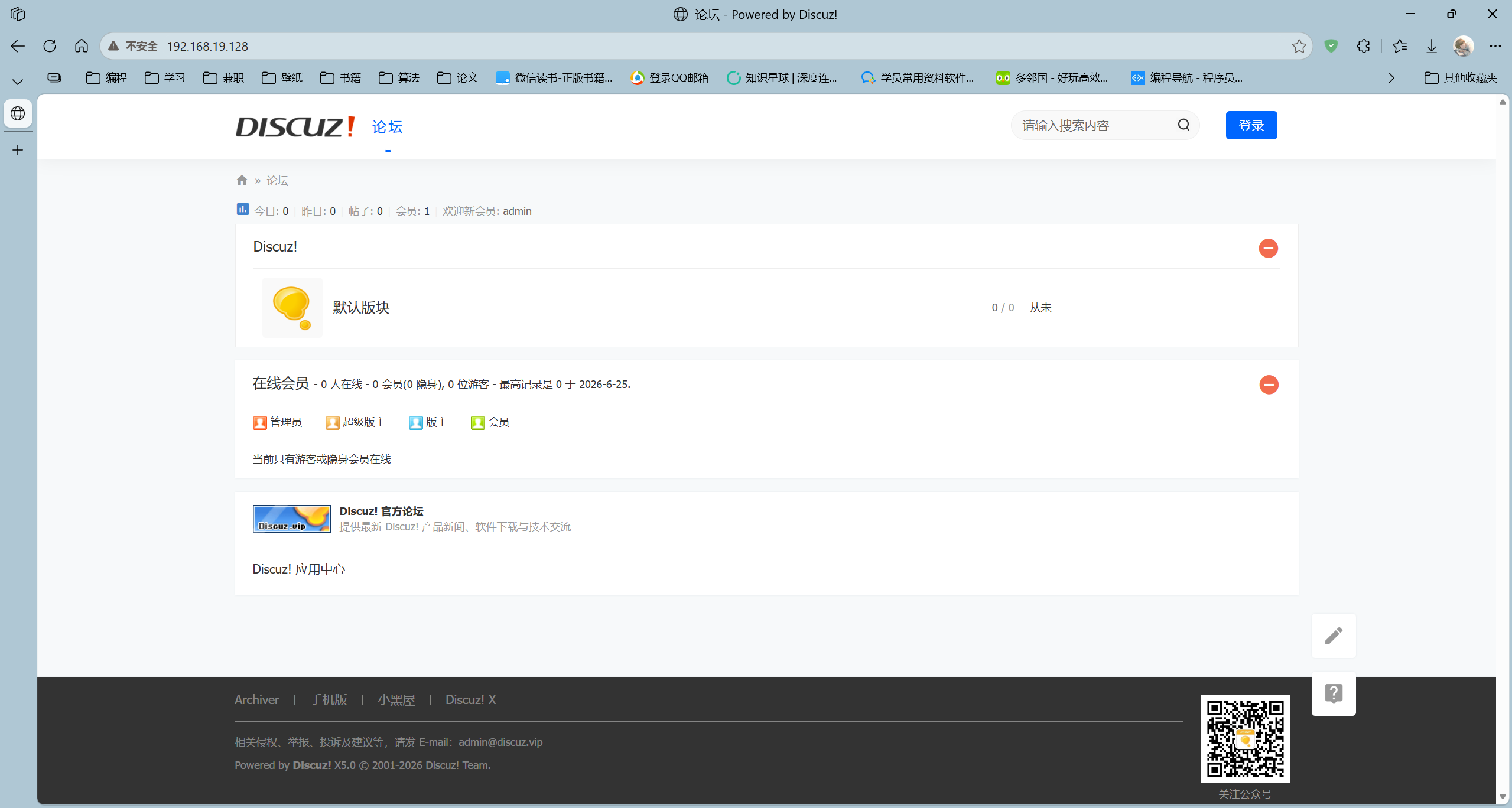The image size is (1512, 808).
Task: Click the question mark help floating icon
Action: 1334,693
